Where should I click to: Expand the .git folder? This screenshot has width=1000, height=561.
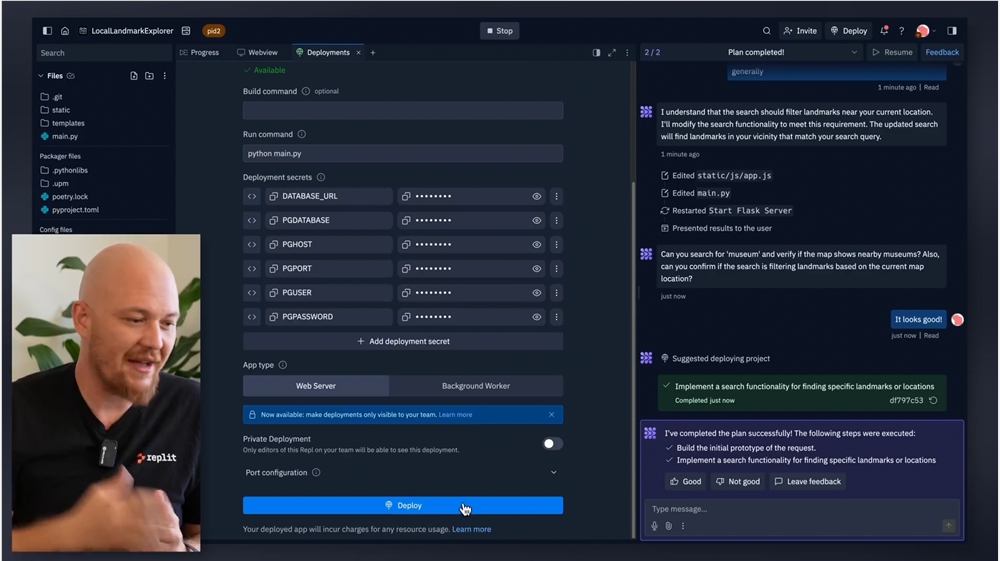tap(52, 97)
